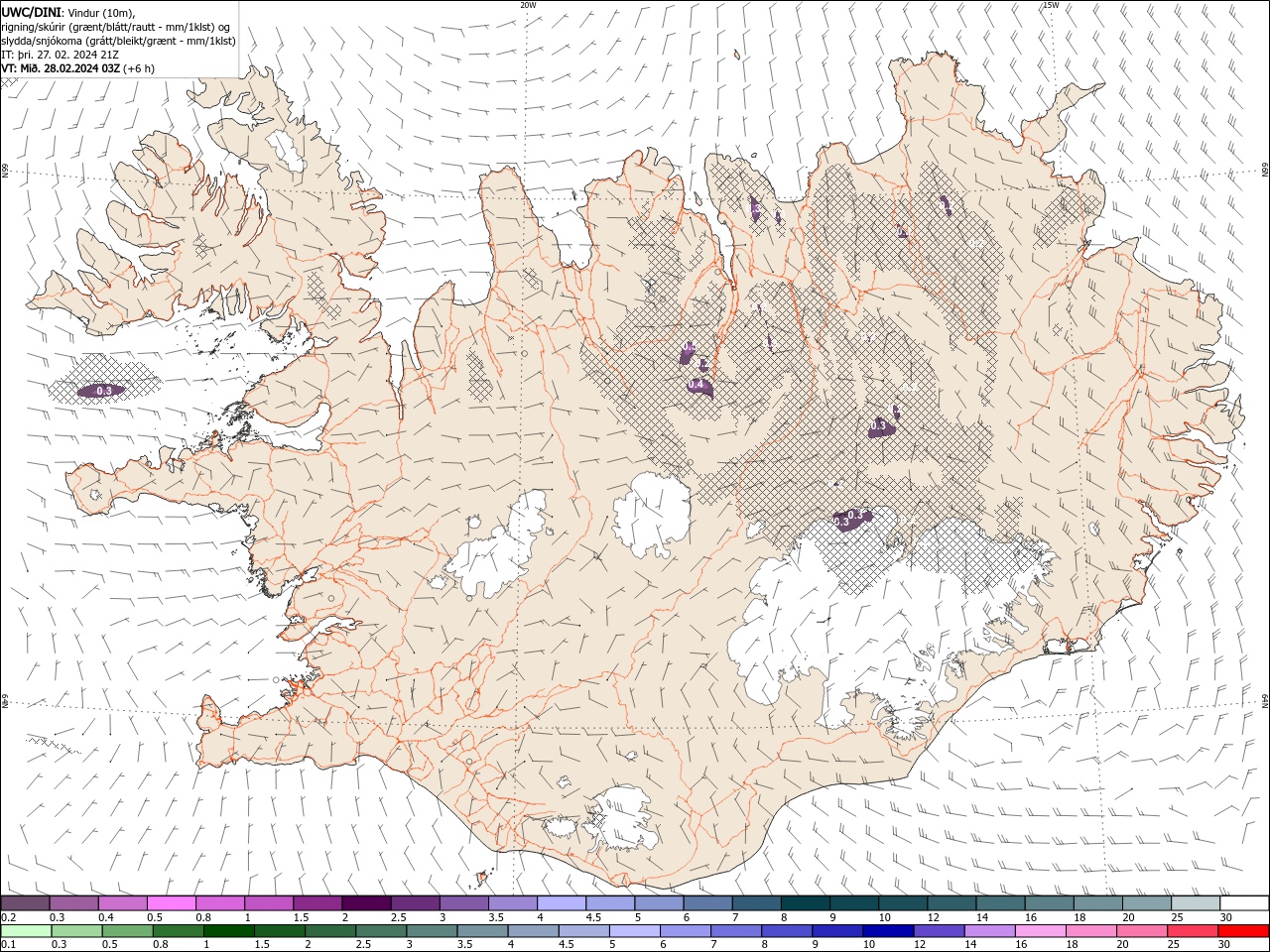Select the "2.5" value under the upper purple legend
Screen dimensions: 1270x952
[398, 917]
